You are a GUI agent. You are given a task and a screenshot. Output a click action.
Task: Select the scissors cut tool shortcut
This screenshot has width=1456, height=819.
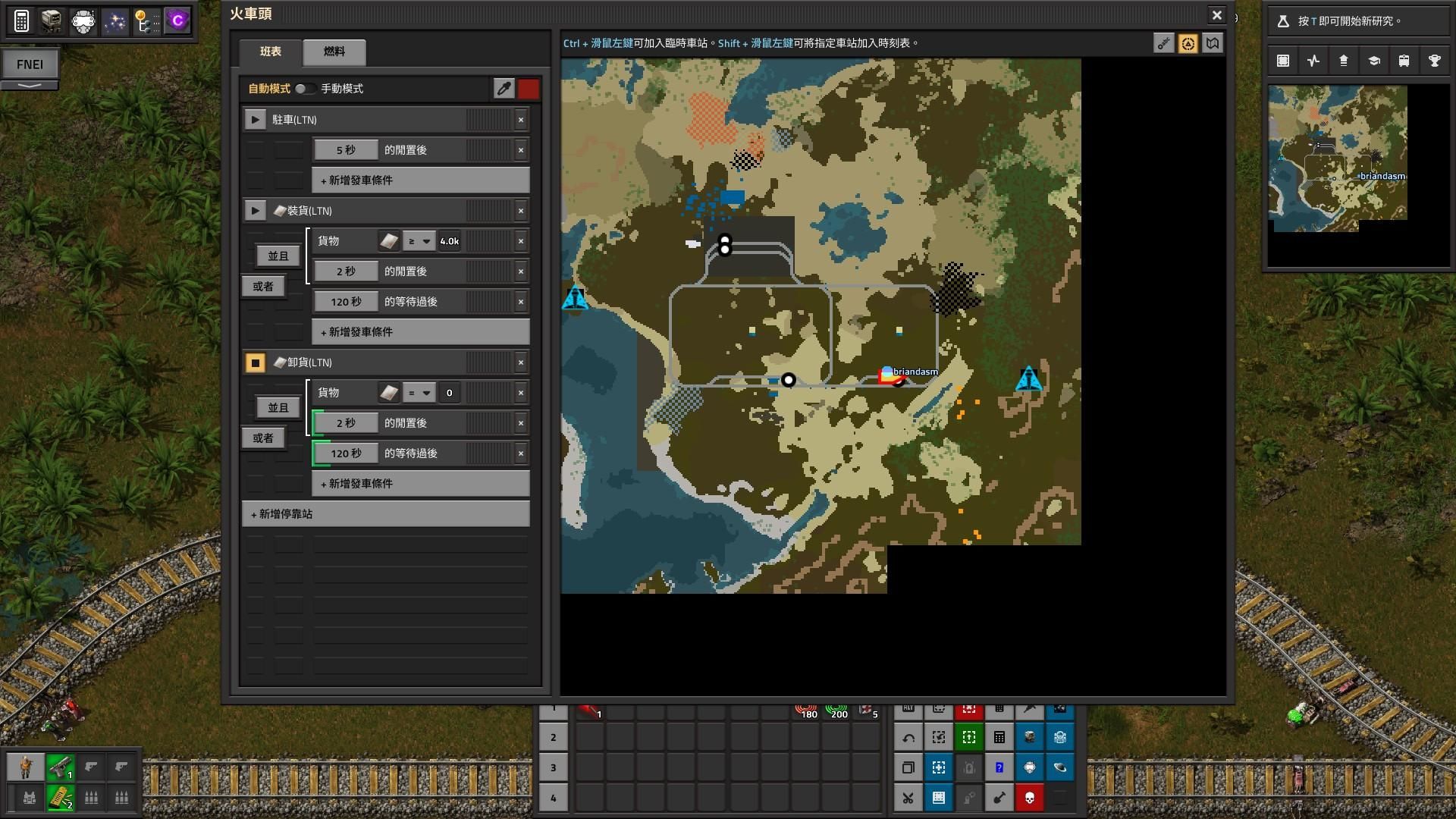[908, 798]
